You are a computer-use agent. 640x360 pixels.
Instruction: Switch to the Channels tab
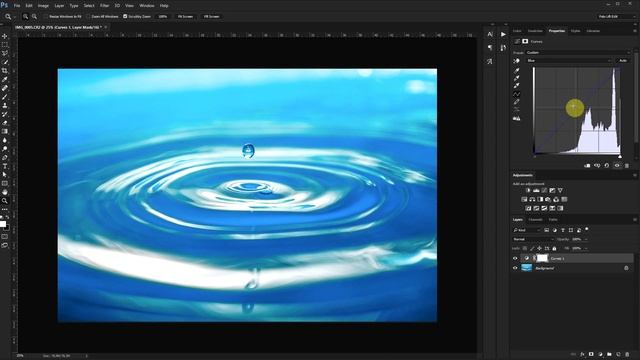535,220
